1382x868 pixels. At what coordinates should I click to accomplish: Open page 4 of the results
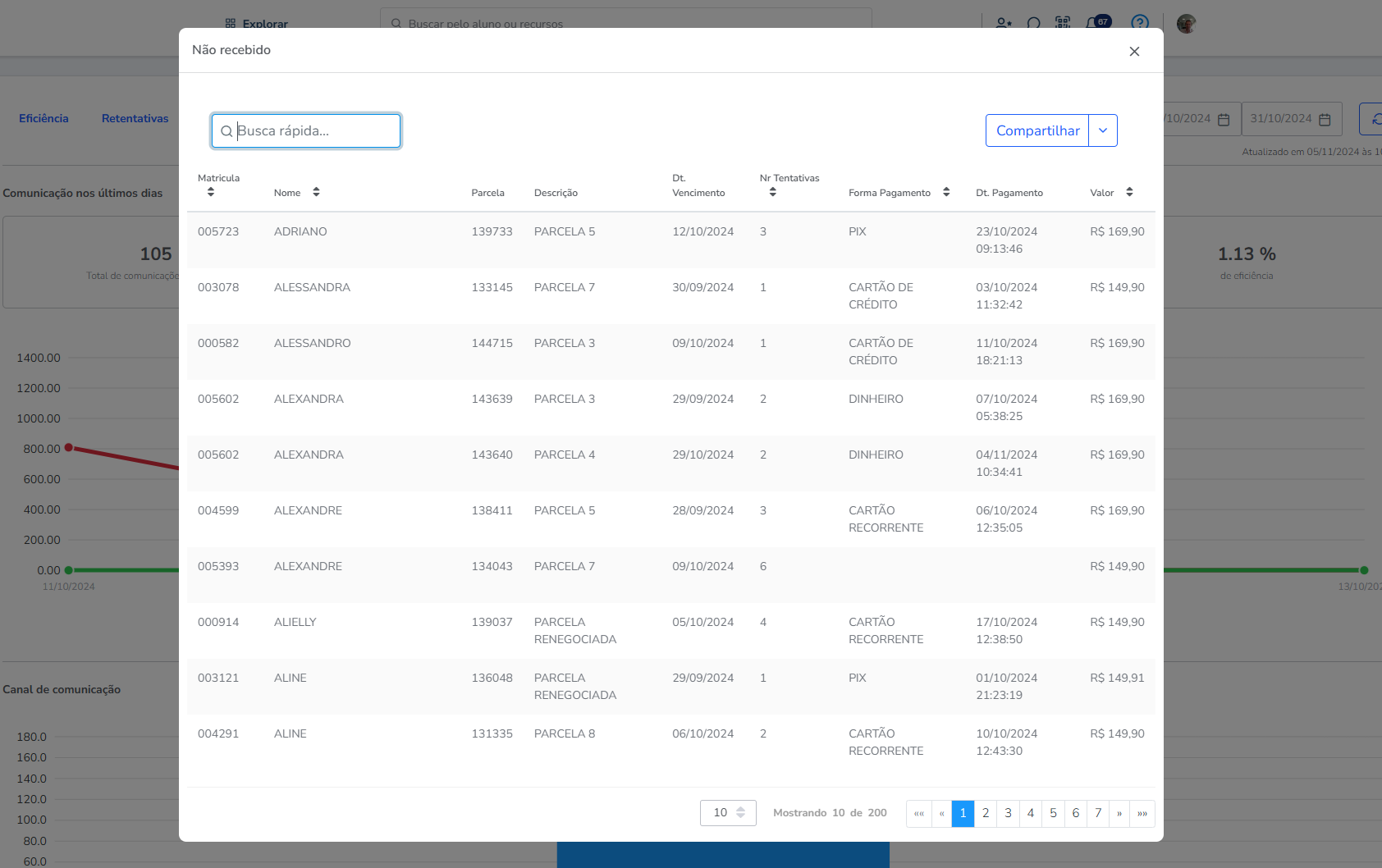point(1031,813)
